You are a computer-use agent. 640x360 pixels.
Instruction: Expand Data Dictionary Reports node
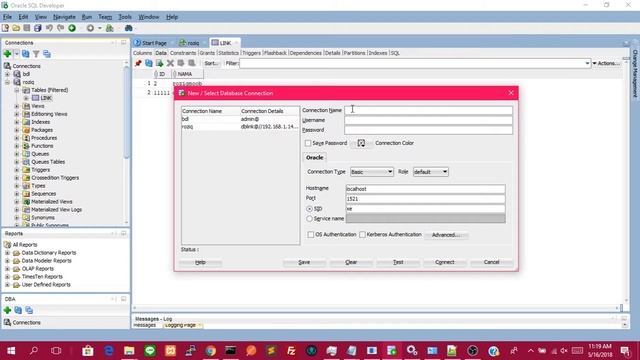coord(7,253)
